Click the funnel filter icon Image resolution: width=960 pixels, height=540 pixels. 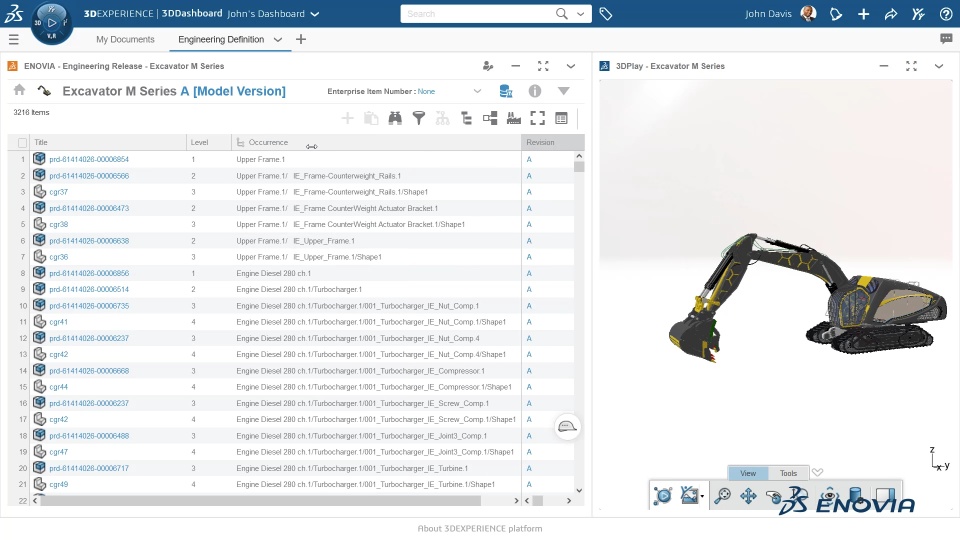(x=419, y=118)
